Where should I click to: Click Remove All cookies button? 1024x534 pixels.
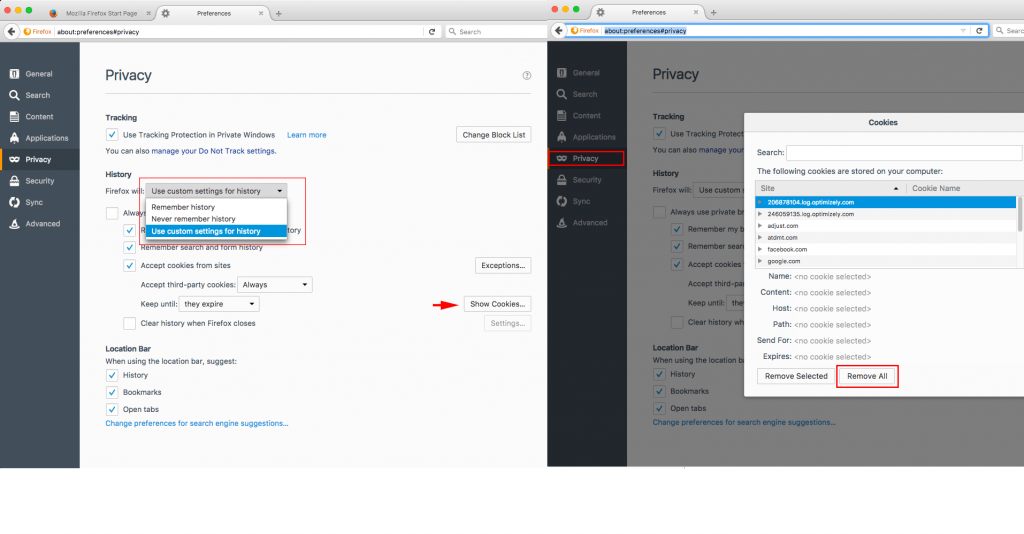[x=867, y=376]
